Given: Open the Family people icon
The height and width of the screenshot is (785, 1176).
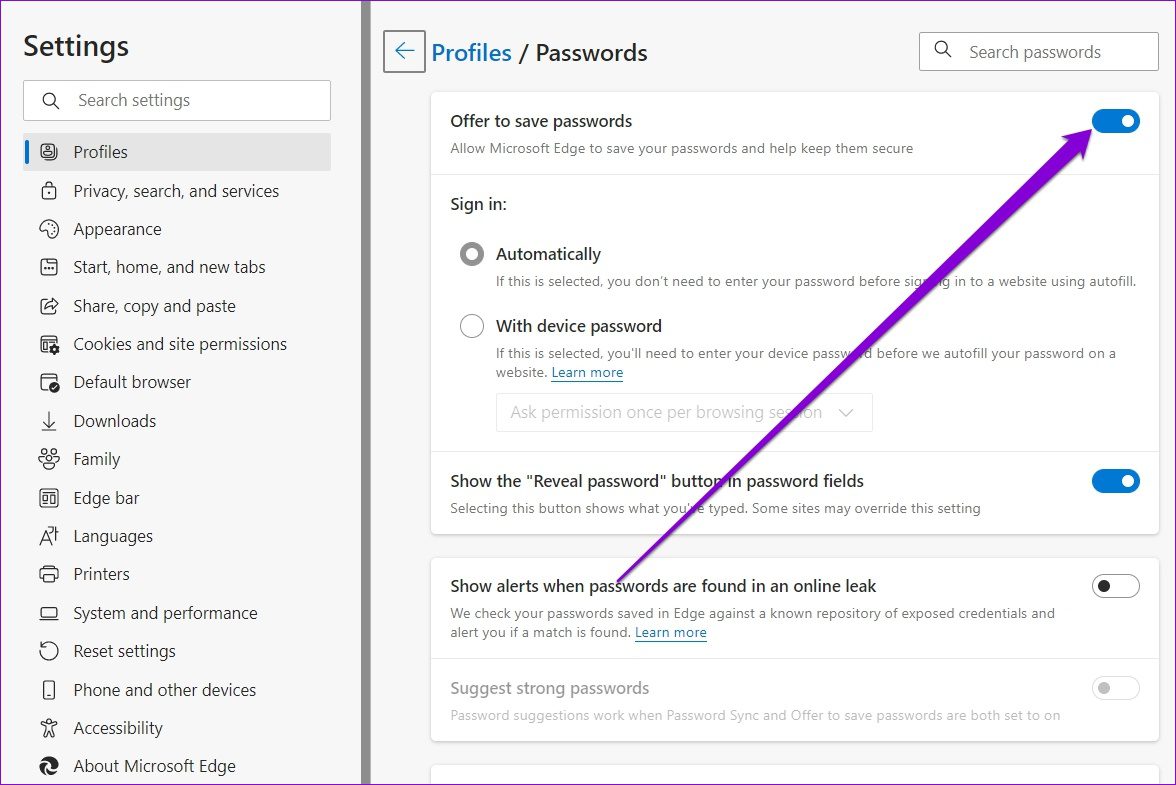Looking at the screenshot, I should click(49, 459).
